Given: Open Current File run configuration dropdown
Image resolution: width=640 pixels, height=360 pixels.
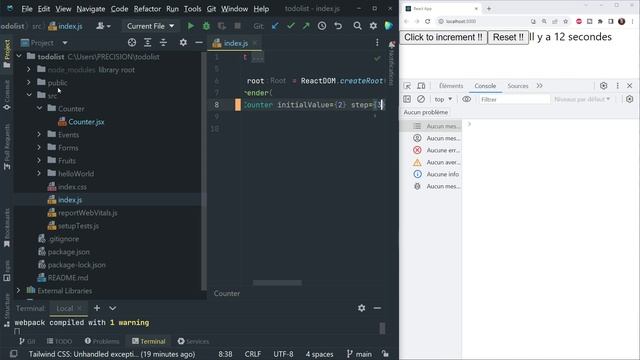Looking at the screenshot, I should (150, 26).
